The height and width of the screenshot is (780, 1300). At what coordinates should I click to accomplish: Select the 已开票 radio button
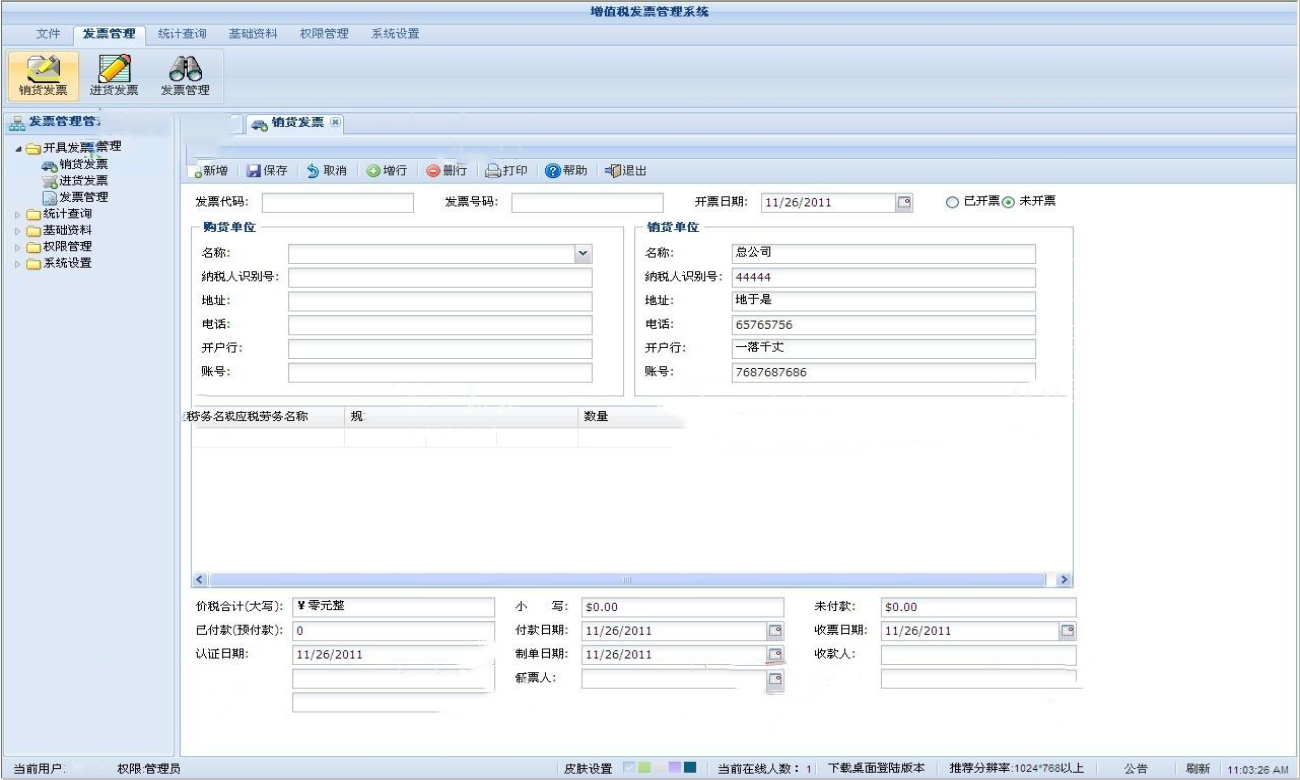[951, 202]
